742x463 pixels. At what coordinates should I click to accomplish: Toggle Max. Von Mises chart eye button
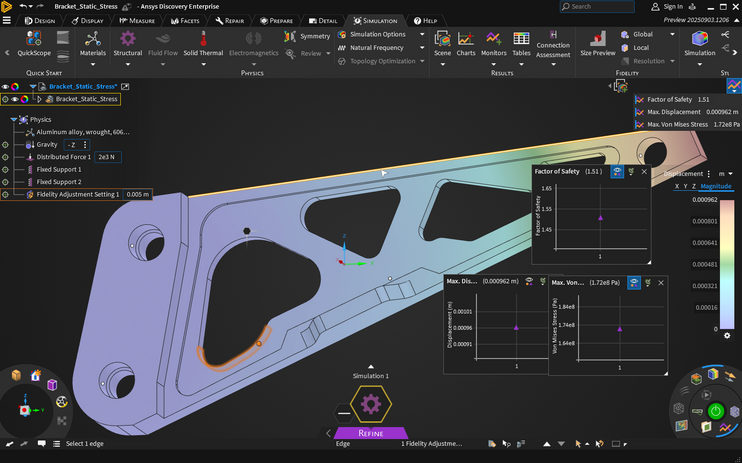(634, 283)
